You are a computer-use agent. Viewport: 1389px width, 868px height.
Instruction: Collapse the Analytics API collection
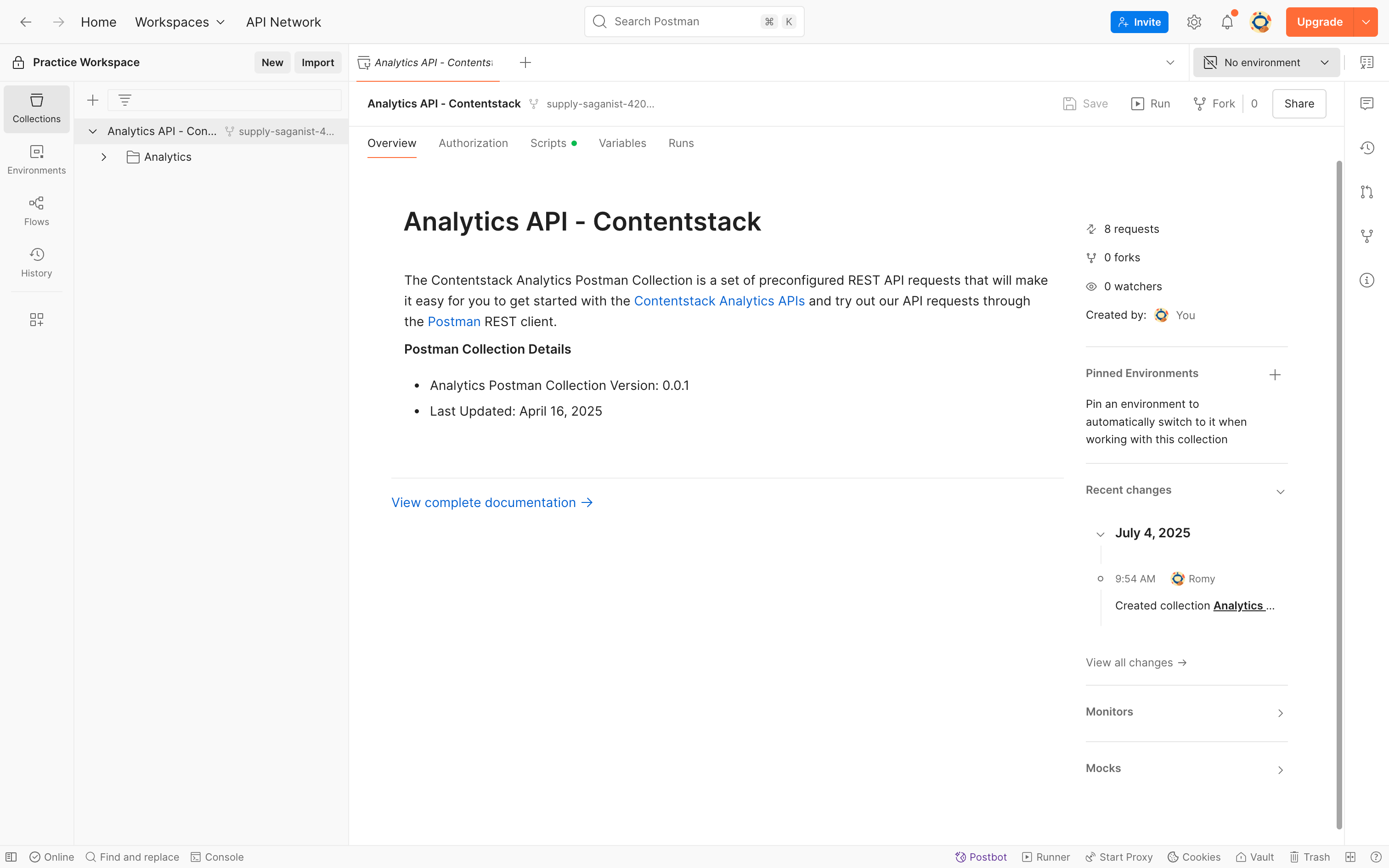pyautogui.click(x=92, y=131)
